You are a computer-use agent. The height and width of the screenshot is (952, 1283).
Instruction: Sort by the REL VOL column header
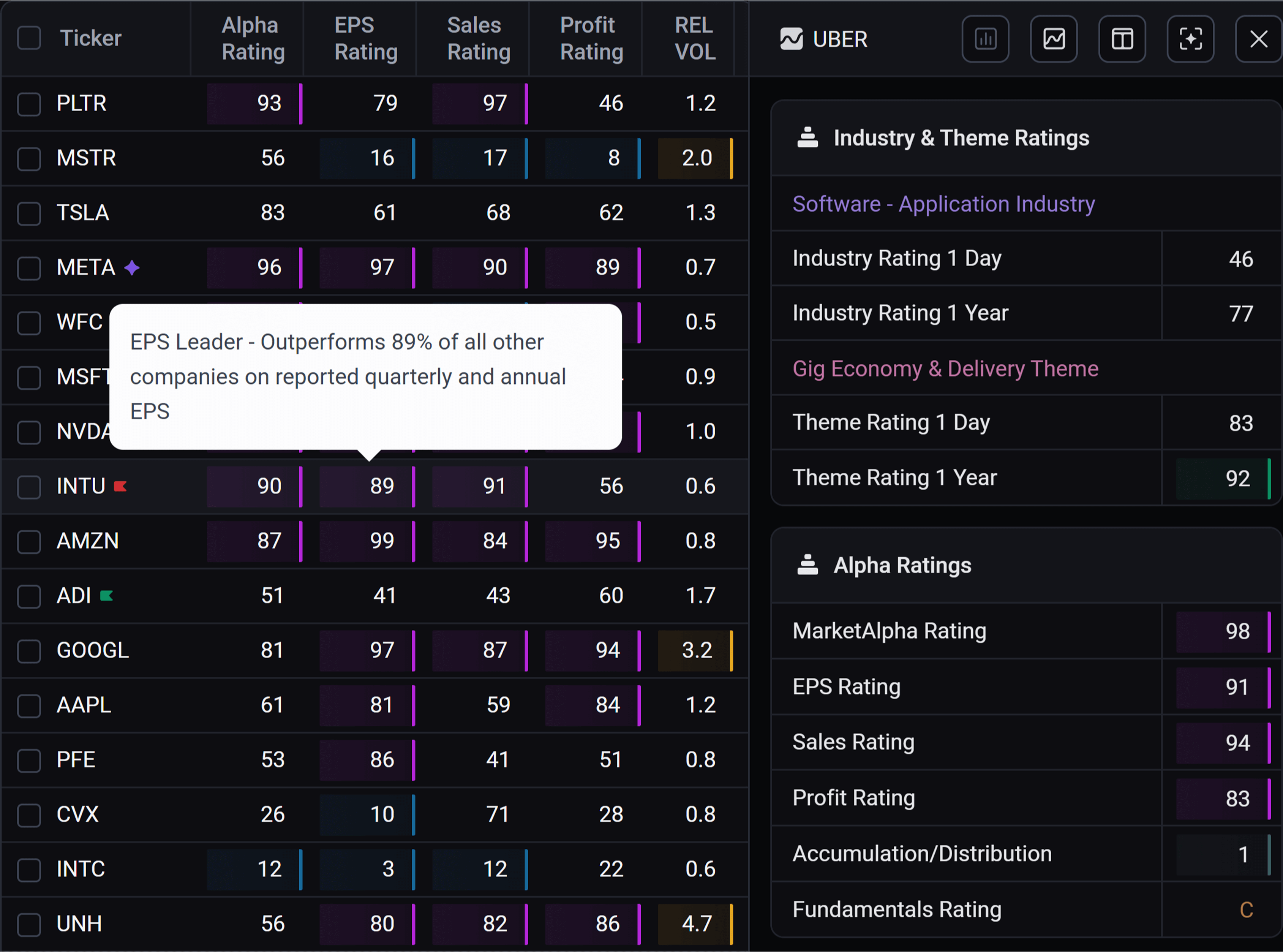click(695, 38)
